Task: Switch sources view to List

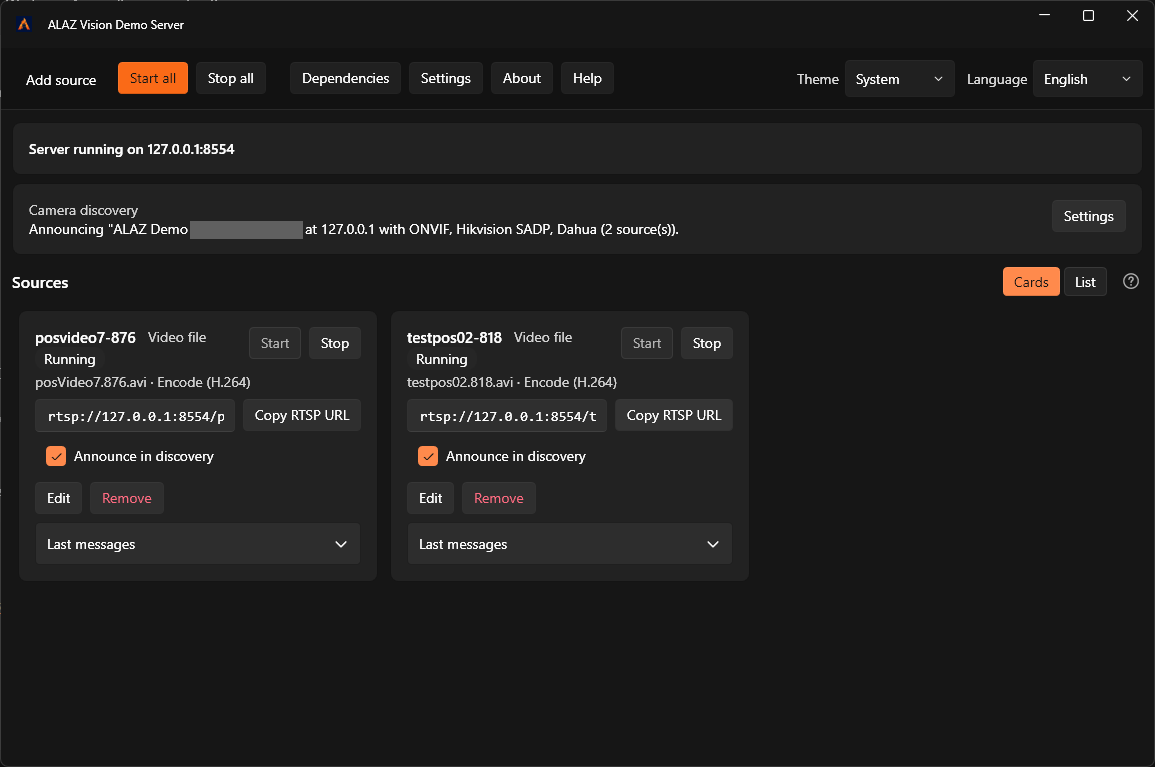Action: (x=1085, y=281)
